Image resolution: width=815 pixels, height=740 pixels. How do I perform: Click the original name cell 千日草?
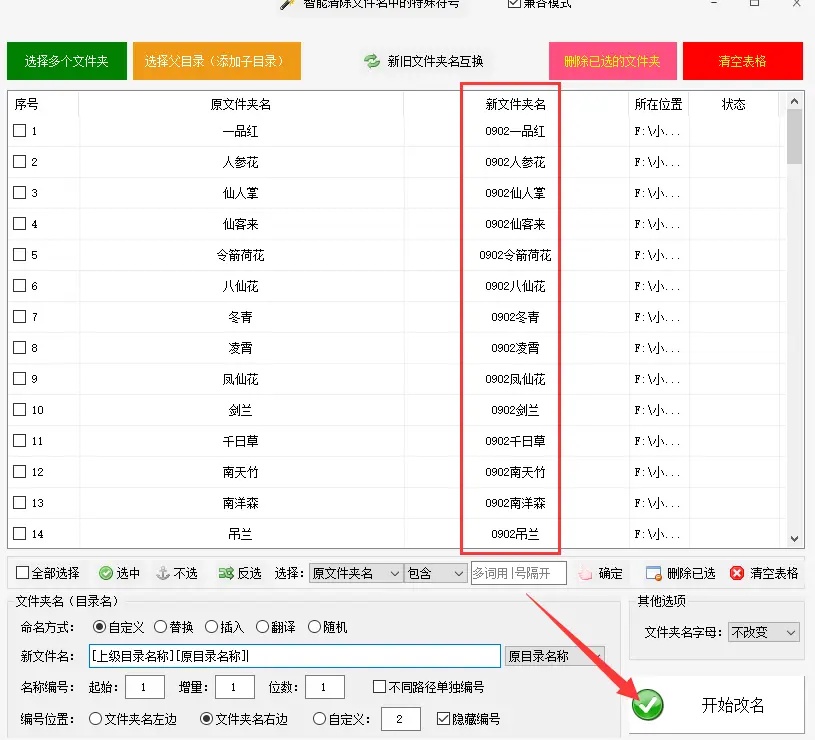(x=241, y=441)
